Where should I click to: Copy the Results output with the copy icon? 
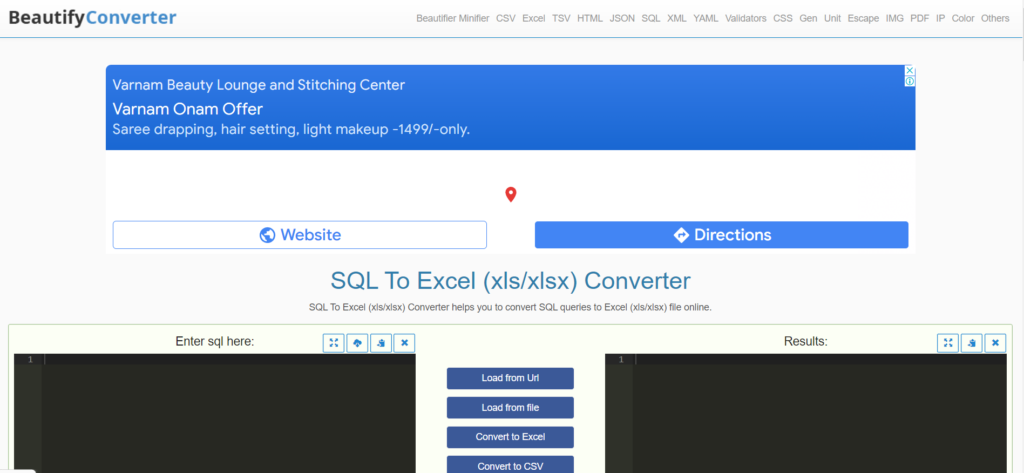coord(972,343)
